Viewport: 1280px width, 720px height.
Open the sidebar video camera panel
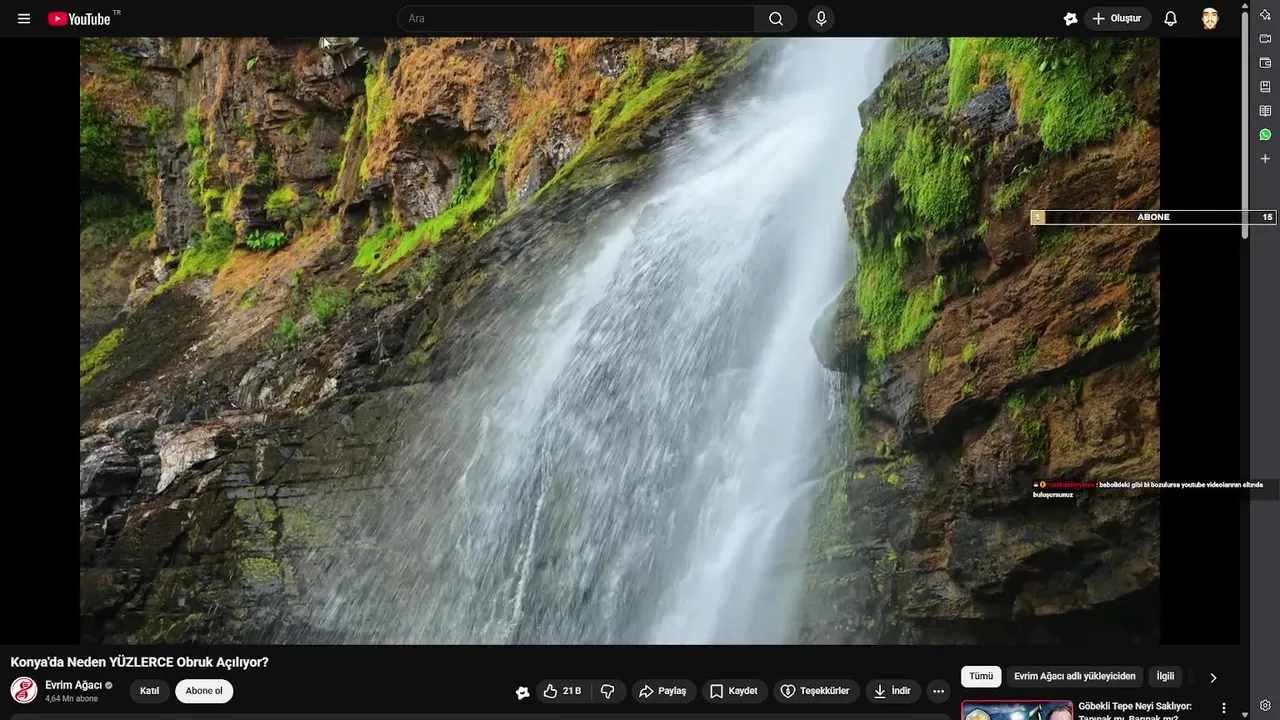click(1265, 39)
